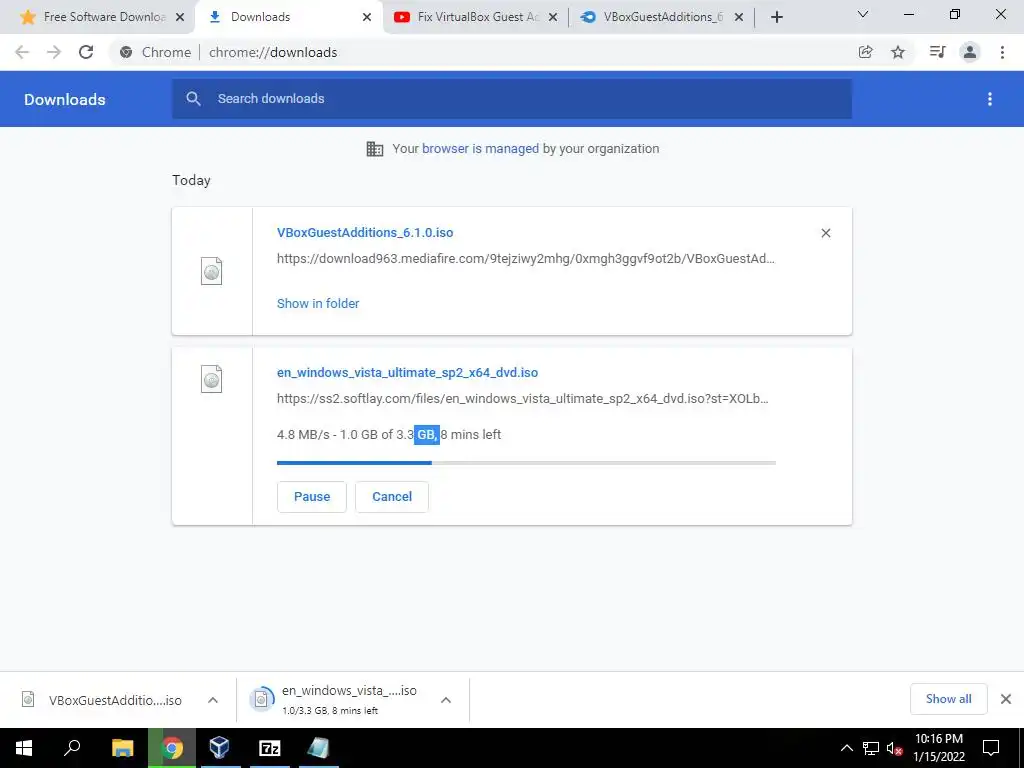Close the Fix VirtualBox Guest tab

click(553, 18)
